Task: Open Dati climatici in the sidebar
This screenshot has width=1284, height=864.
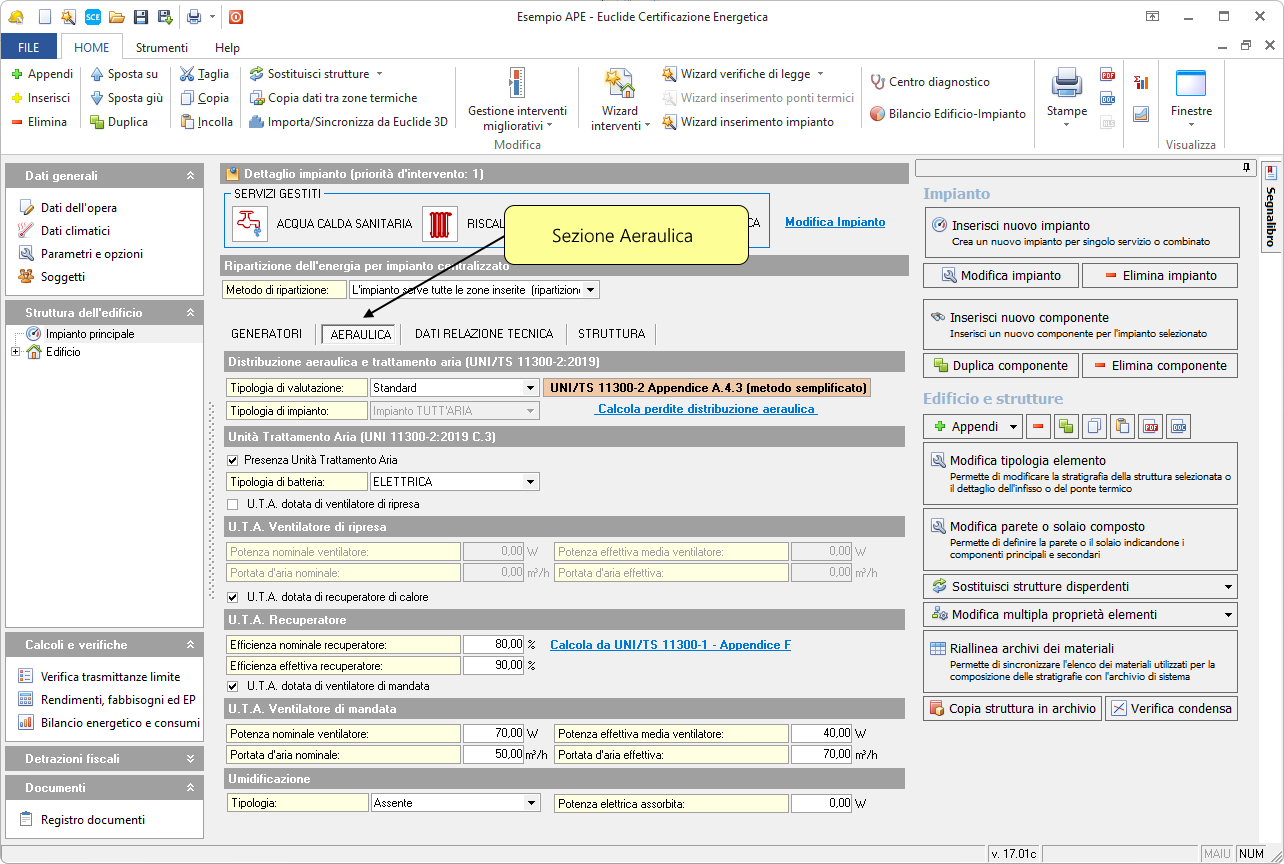Action: pos(75,231)
